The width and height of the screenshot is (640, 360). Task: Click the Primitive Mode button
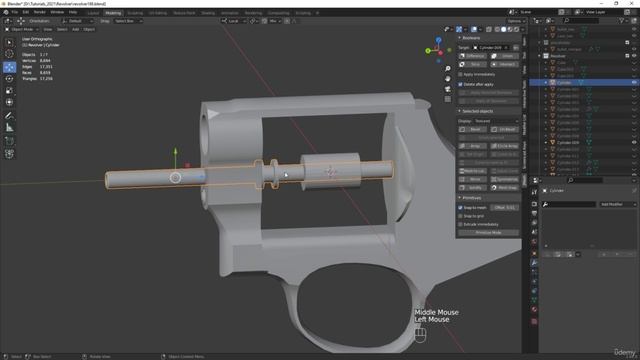tap(489, 233)
